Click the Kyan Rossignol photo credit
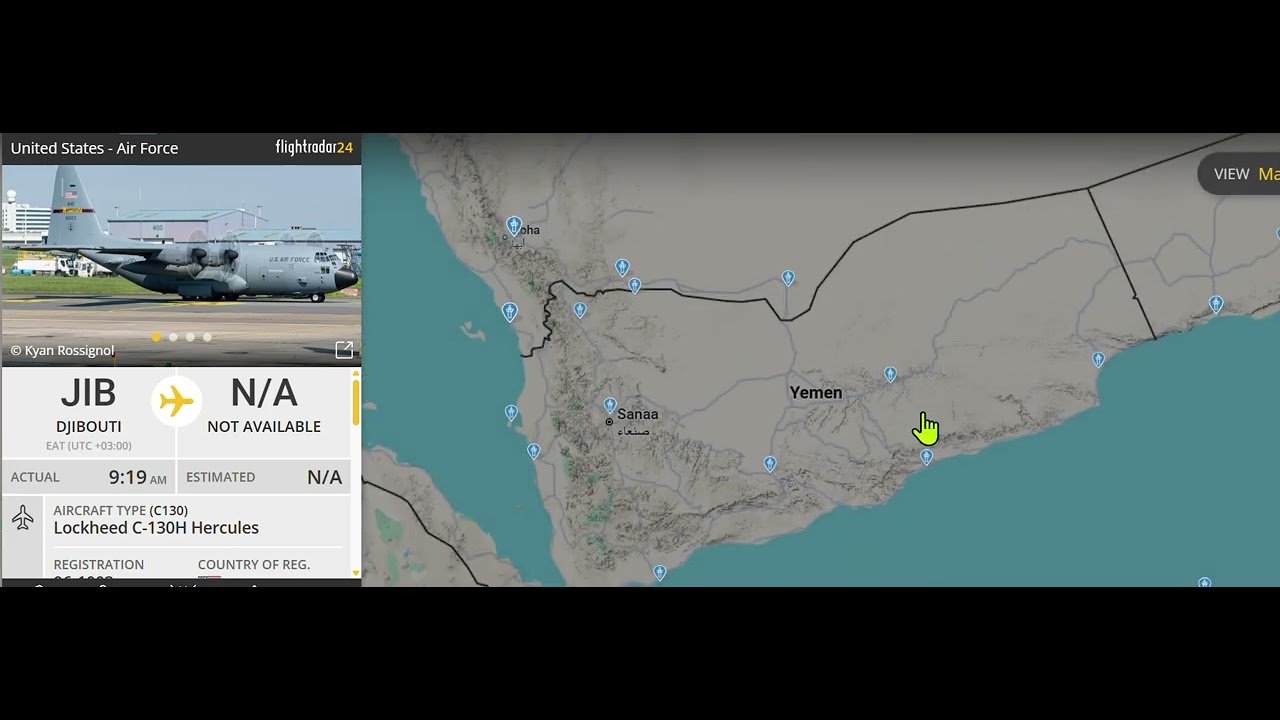This screenshot has width=1280, height=720. coord(62,351)
